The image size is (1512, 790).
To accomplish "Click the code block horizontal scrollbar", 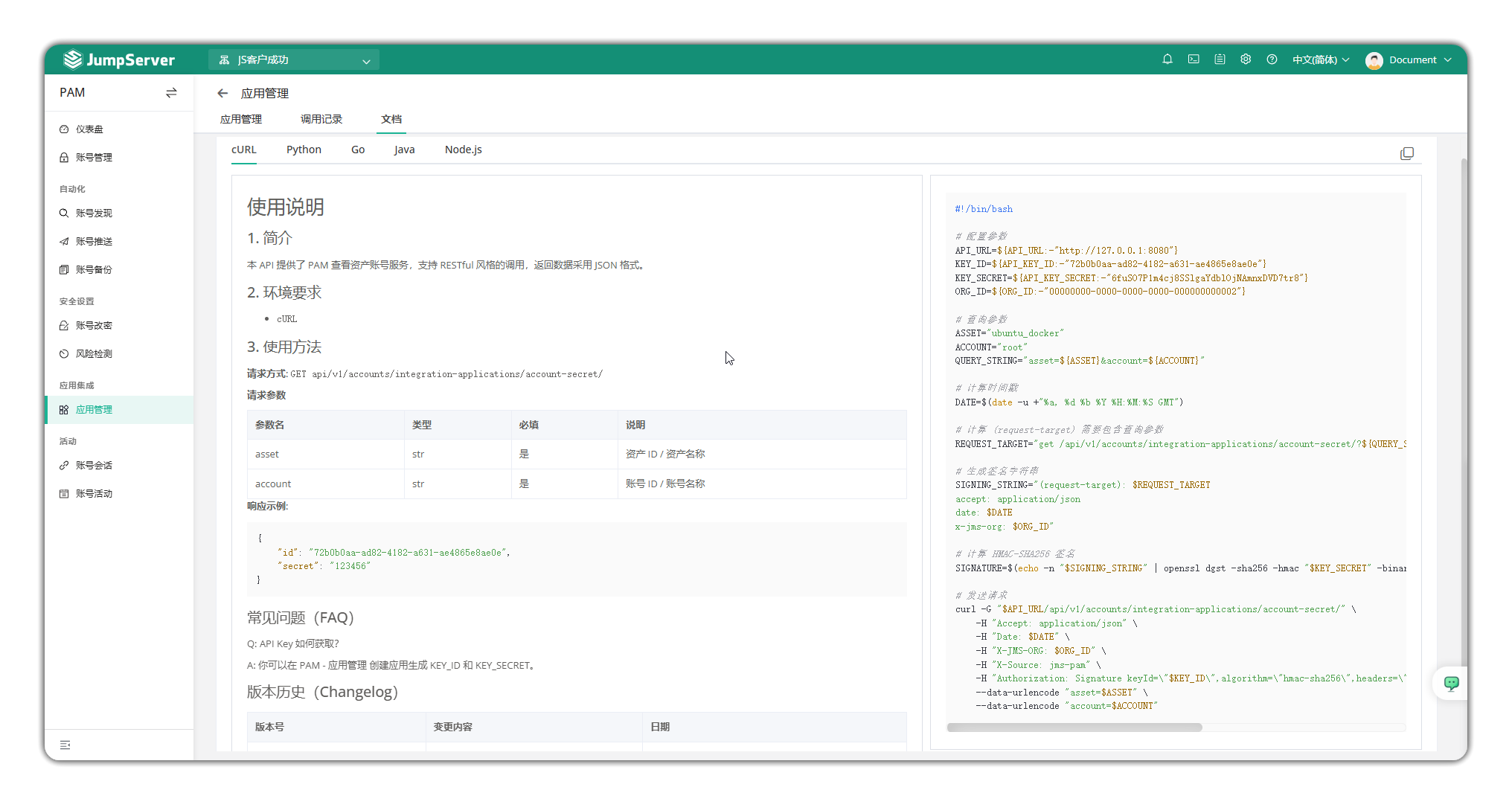I will click(1074, 728).
